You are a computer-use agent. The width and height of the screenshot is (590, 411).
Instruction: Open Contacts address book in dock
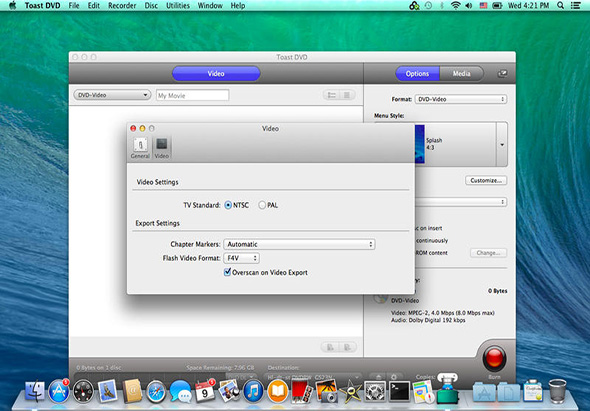point(132,391)
